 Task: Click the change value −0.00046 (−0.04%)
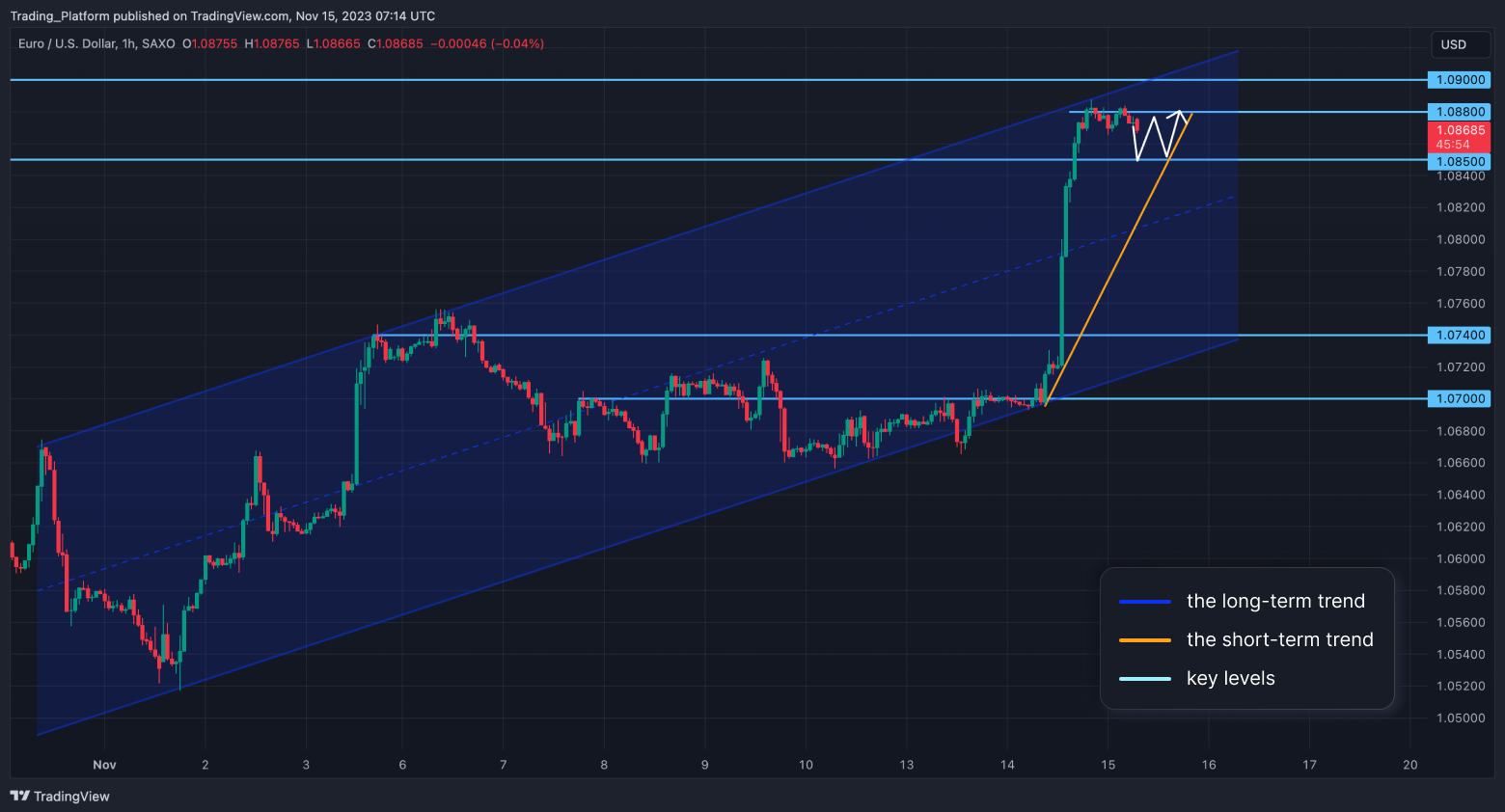(487, 43)
